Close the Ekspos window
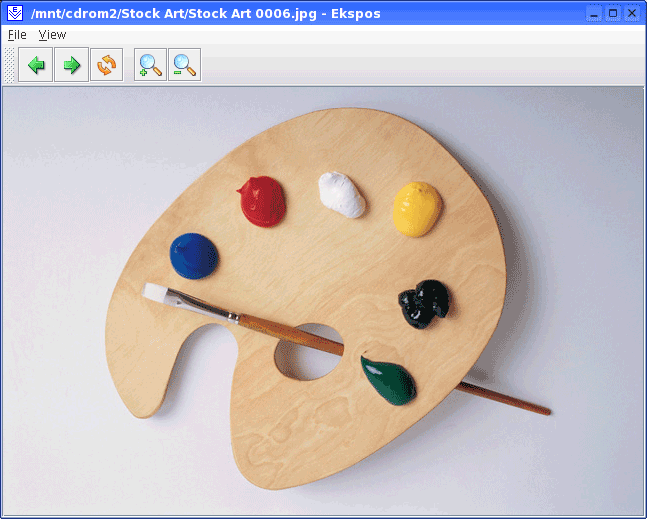Viewport: 647px width, 519px height. pyautogui.click(x=631, y=13)
